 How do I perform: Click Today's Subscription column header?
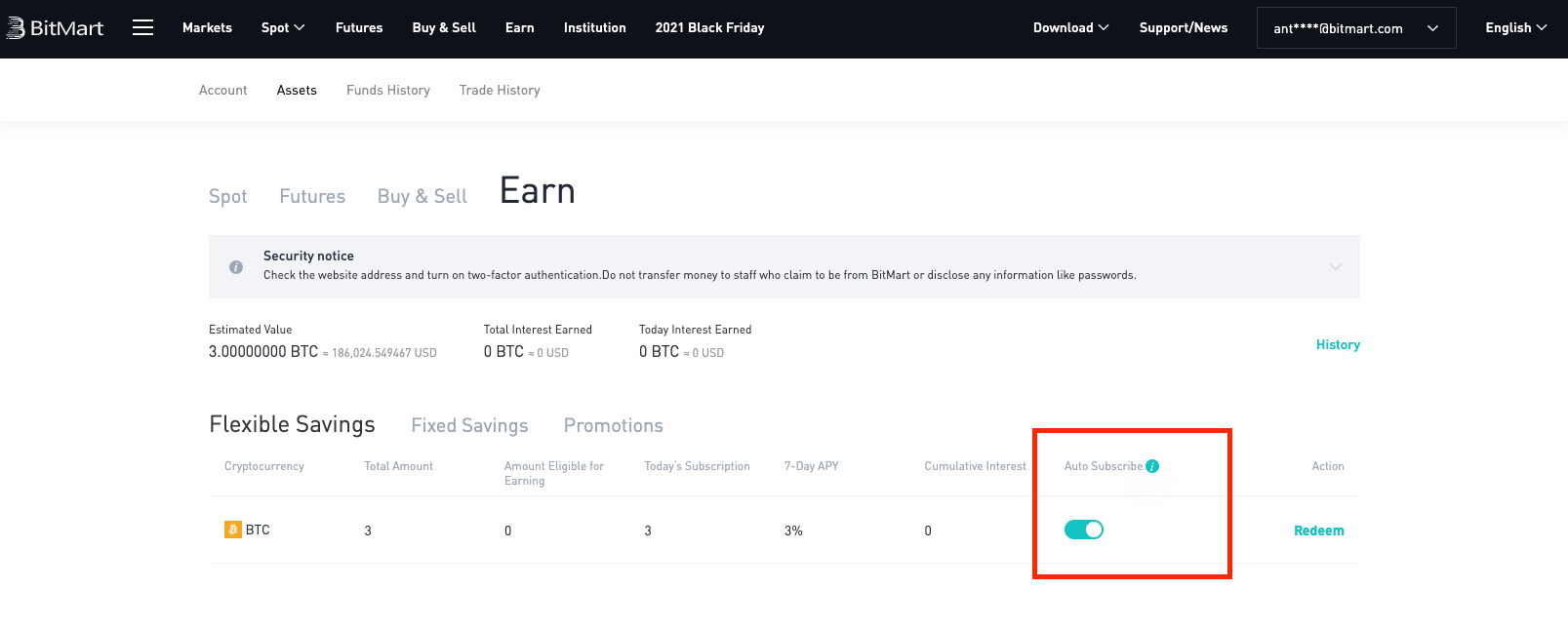(x=697, y=466)
